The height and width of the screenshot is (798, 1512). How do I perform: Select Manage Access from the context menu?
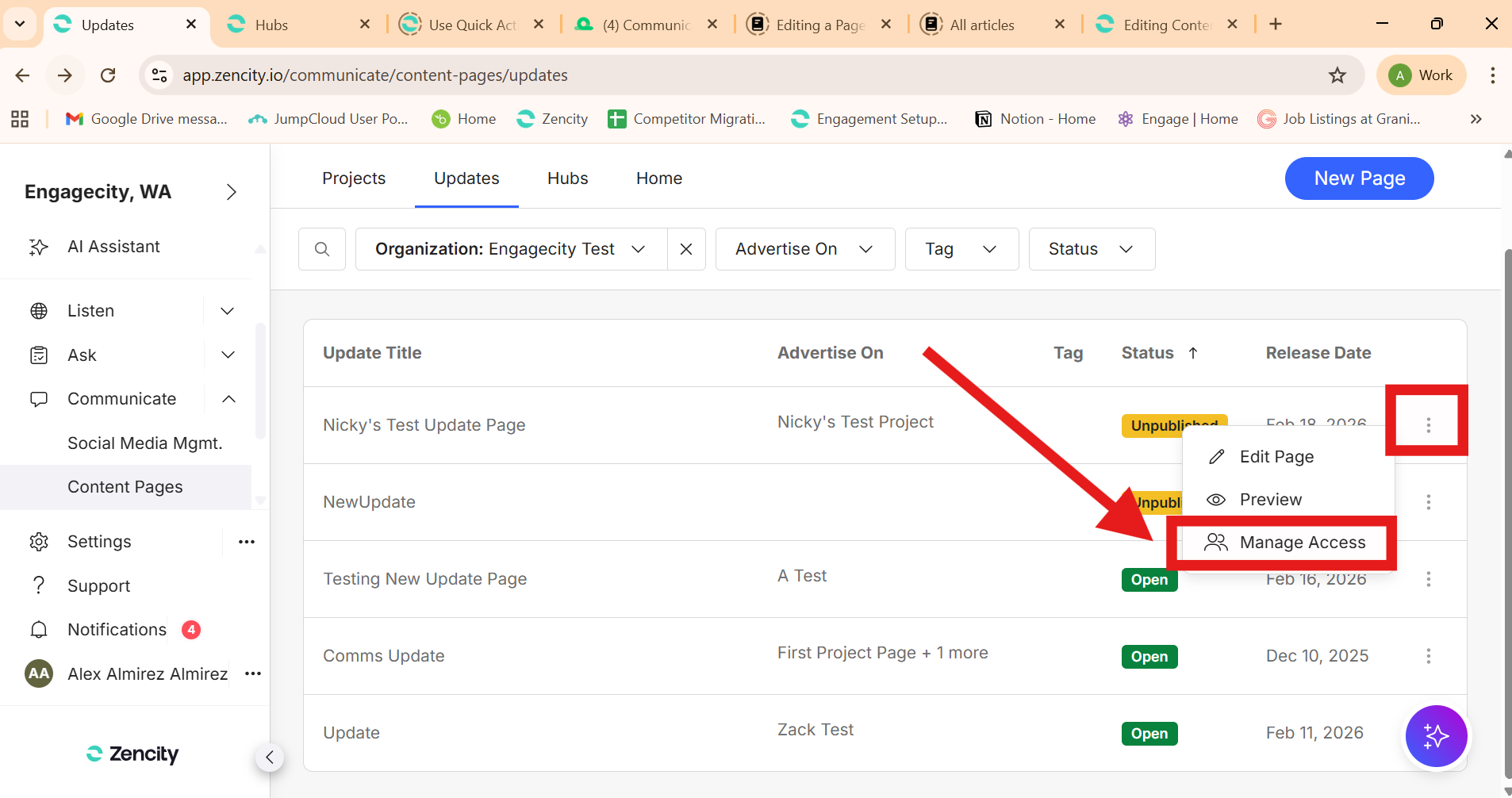[1302, 543]
